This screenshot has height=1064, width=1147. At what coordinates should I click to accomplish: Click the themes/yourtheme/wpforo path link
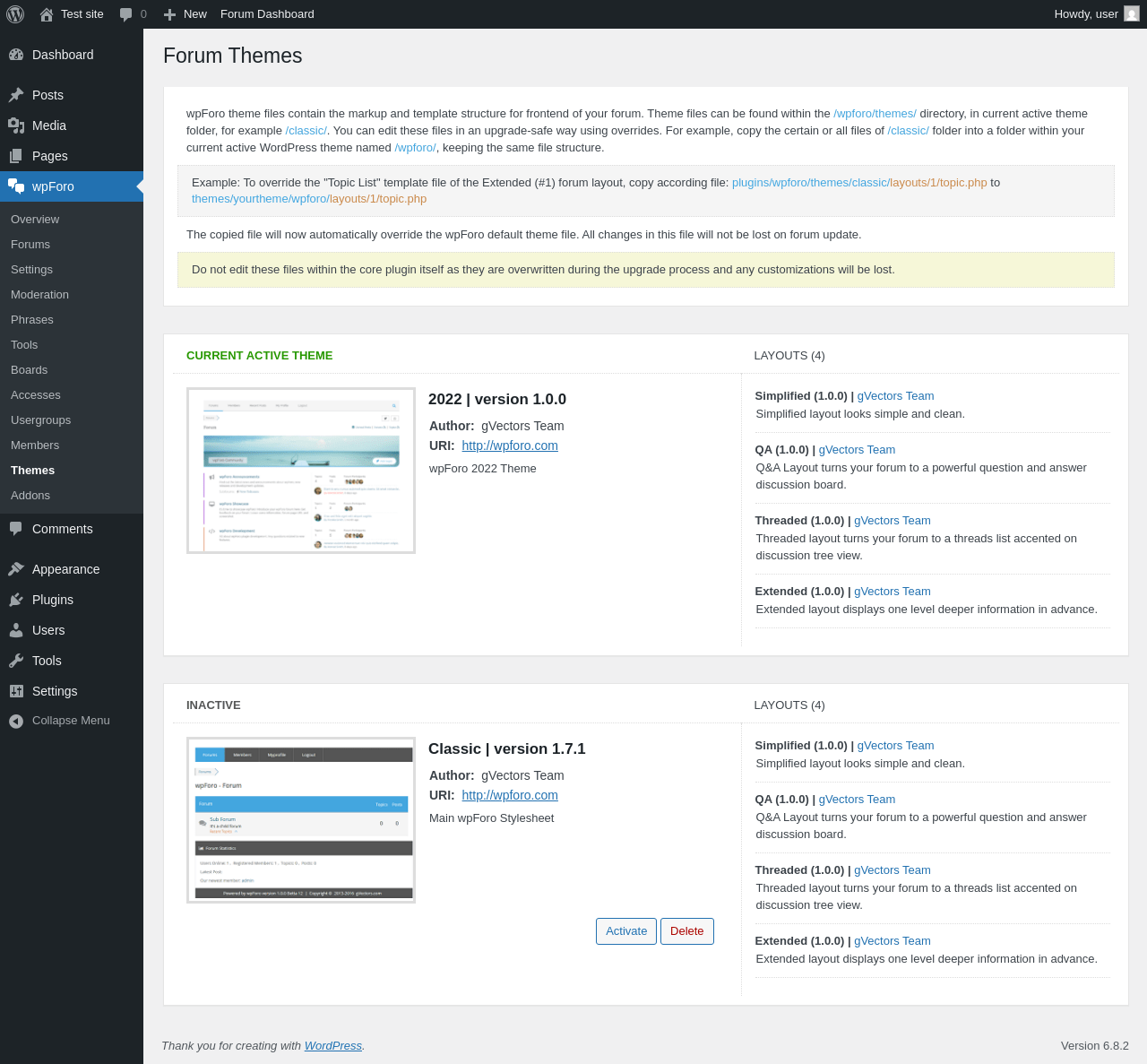(309, 199)
